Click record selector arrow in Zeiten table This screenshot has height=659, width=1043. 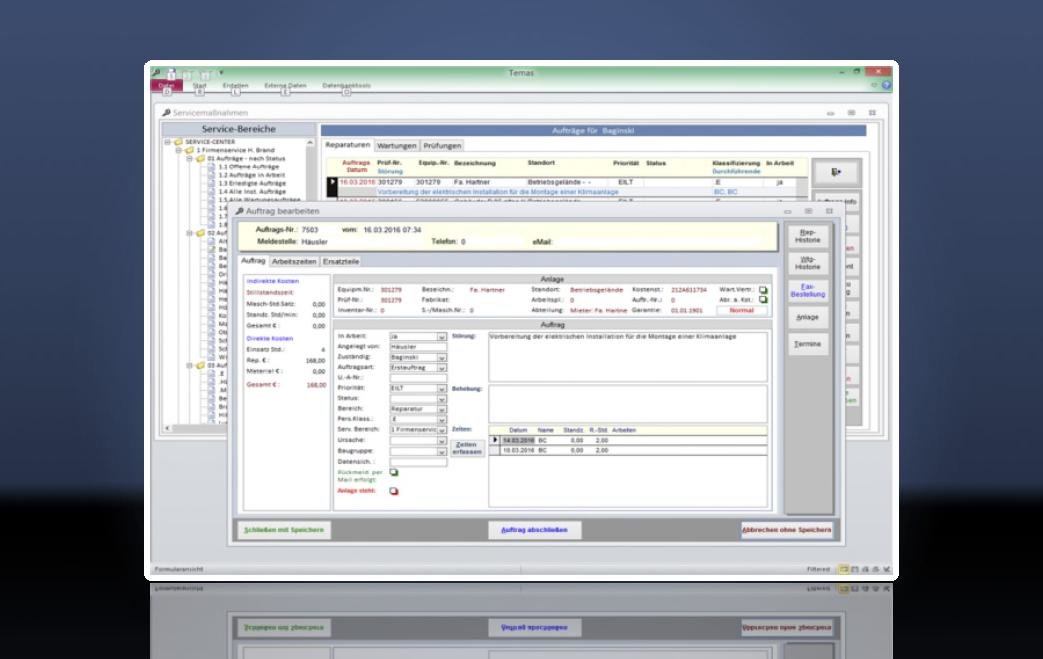tap(494, 440)
